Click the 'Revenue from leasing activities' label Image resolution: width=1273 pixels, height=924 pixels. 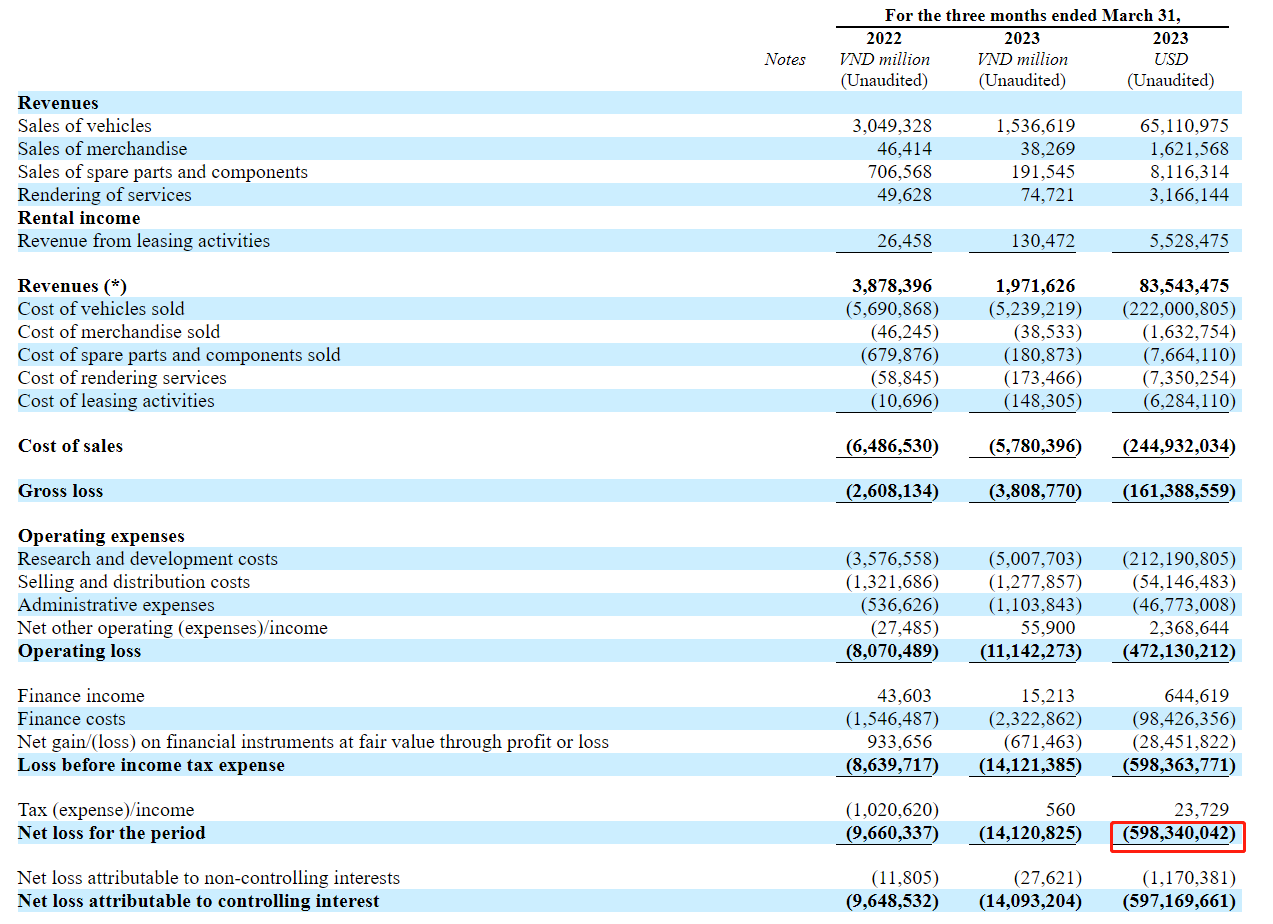(144, 241)
